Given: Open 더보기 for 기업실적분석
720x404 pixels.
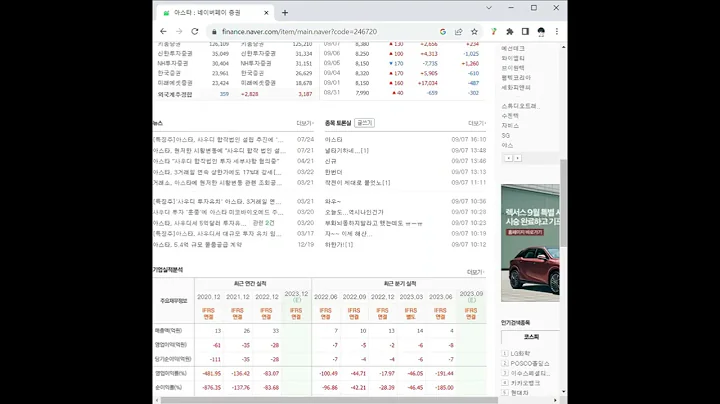Looking at the screenshot, I should pyautogui.click(x=476, y=272).
